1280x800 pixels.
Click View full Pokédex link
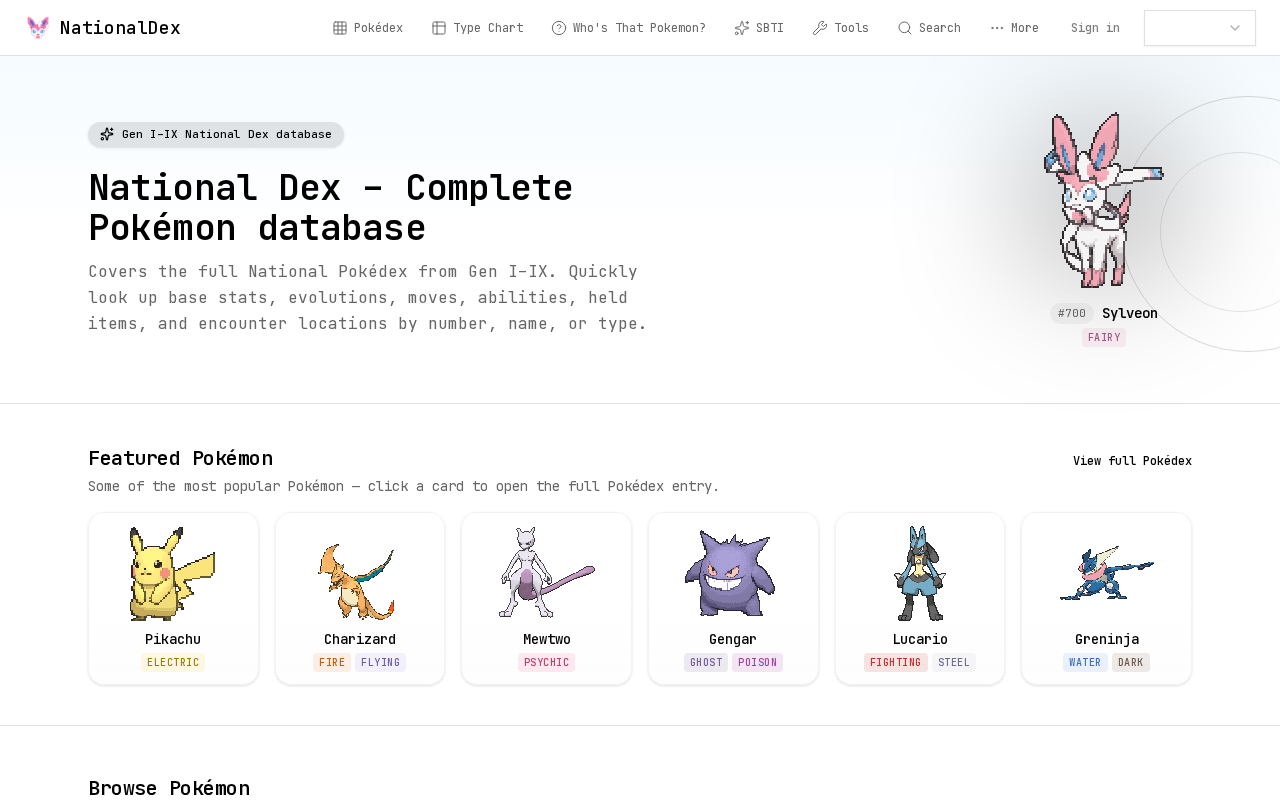click(x=1132, y=461)
